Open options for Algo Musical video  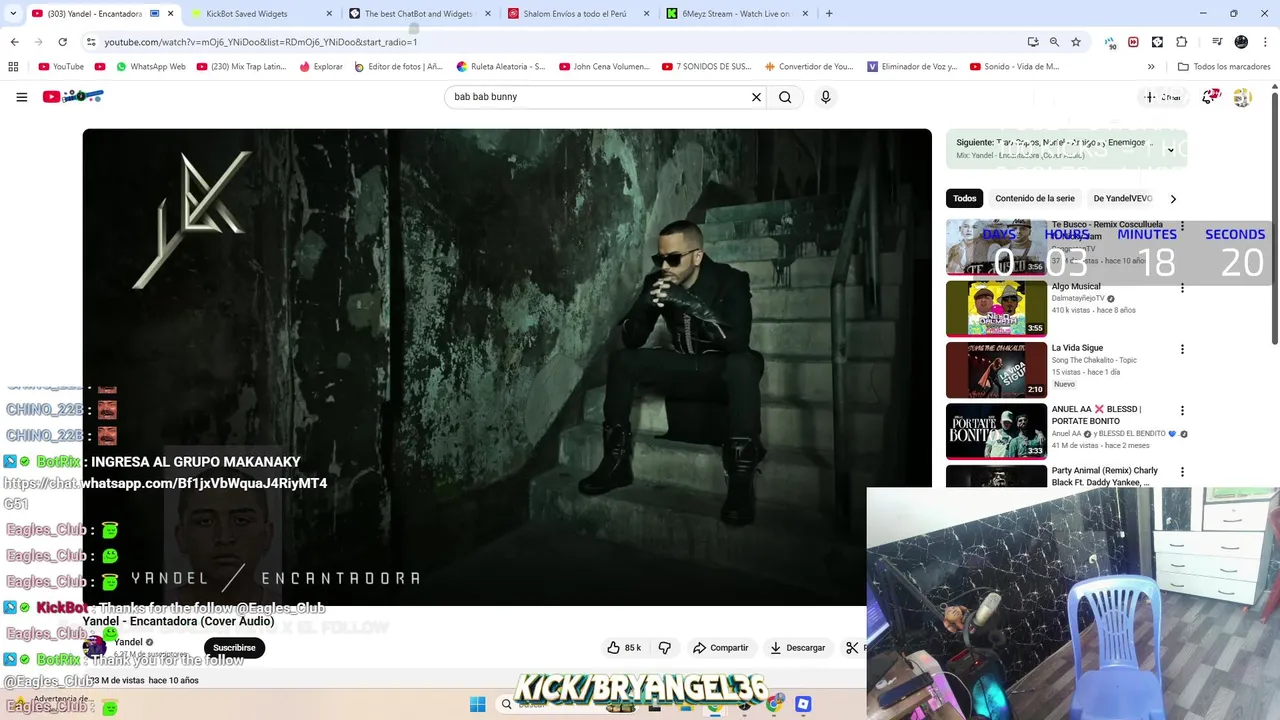1182,288
